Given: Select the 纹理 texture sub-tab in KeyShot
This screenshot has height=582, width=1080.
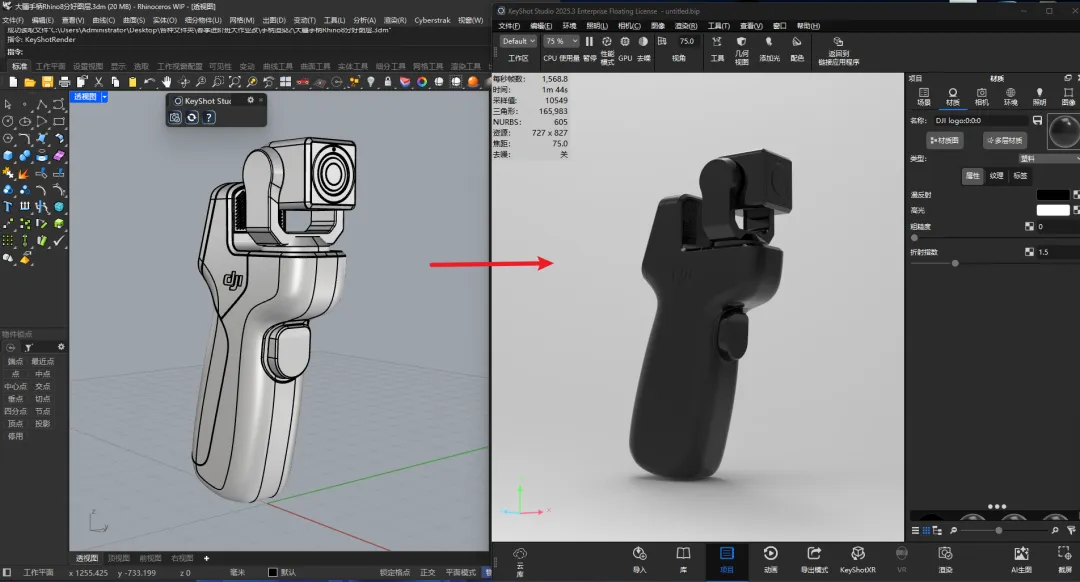Looking at the screenshot, I should [996, 176].
